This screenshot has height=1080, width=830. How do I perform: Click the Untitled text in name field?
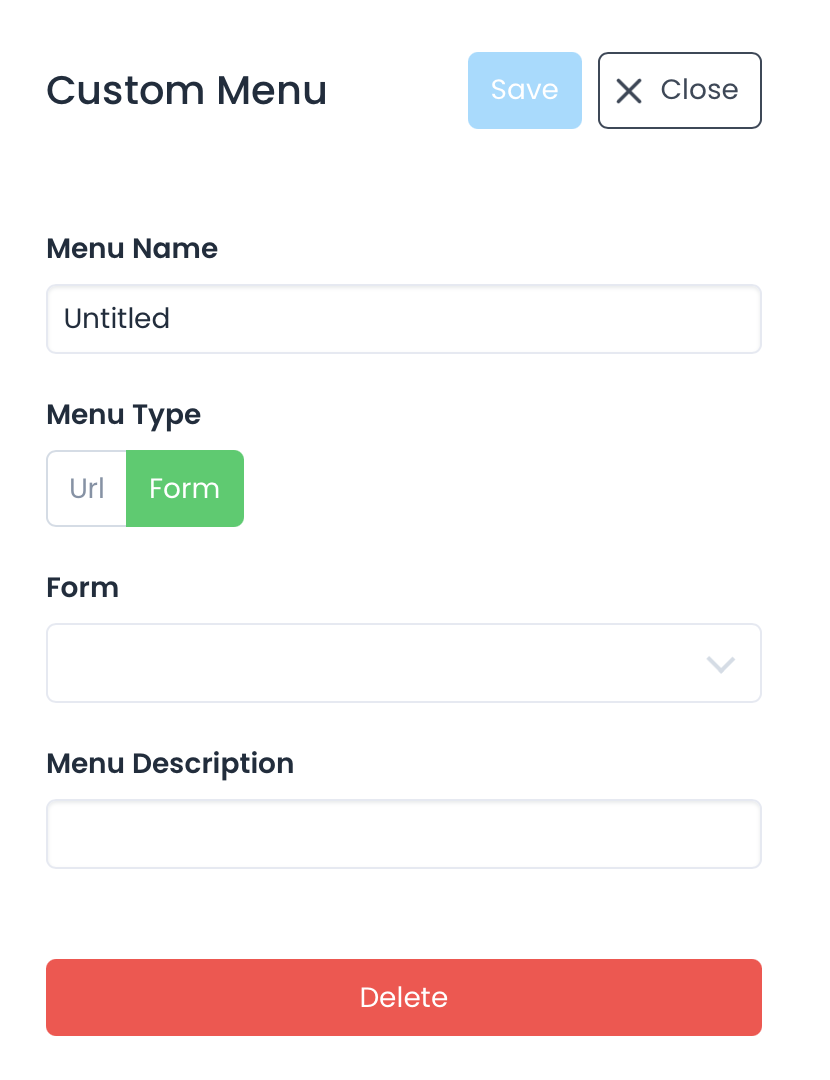pos(117,319)
